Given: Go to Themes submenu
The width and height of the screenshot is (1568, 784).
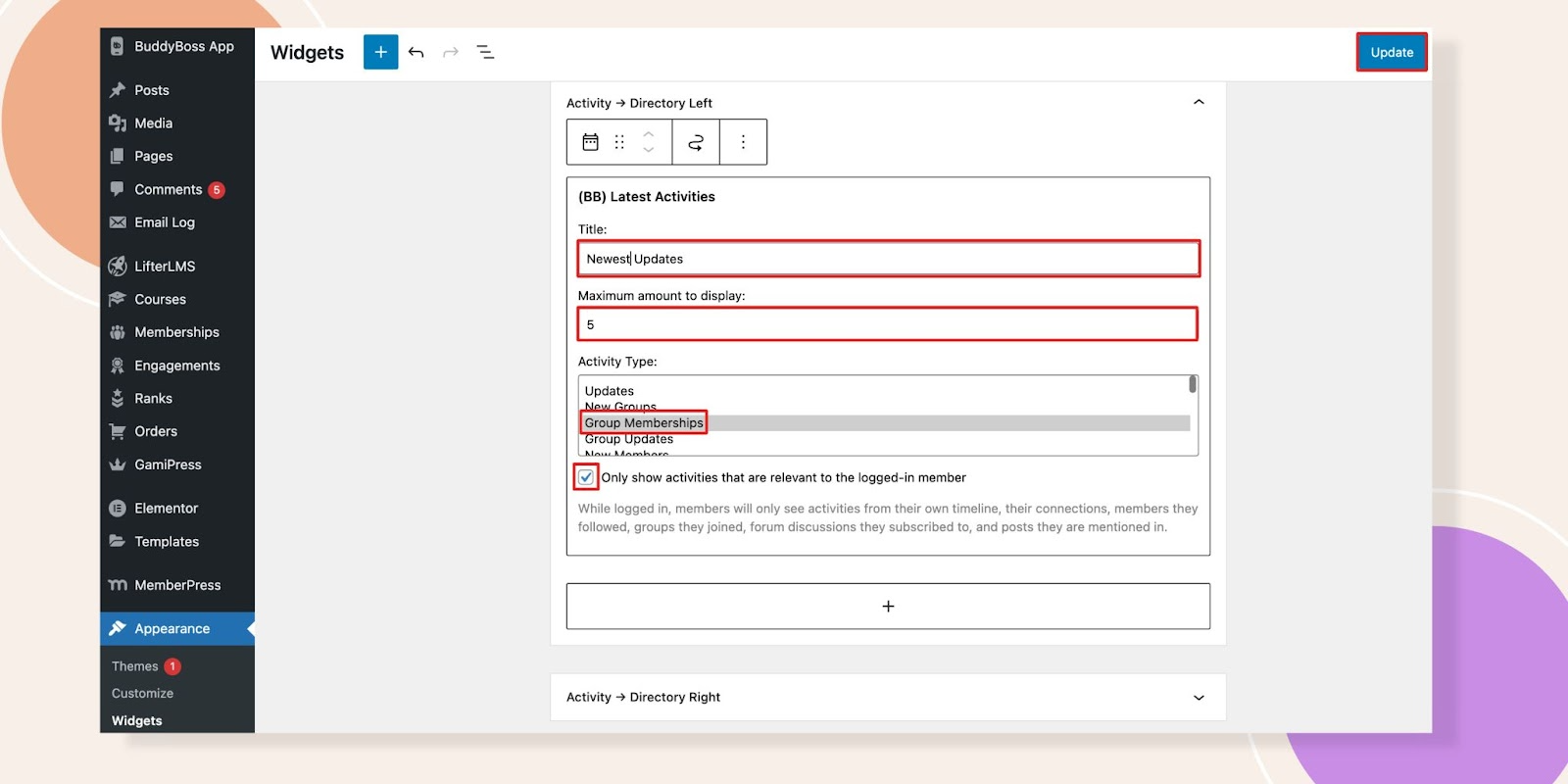Looking at the screenshot, I should click(135, 666).
